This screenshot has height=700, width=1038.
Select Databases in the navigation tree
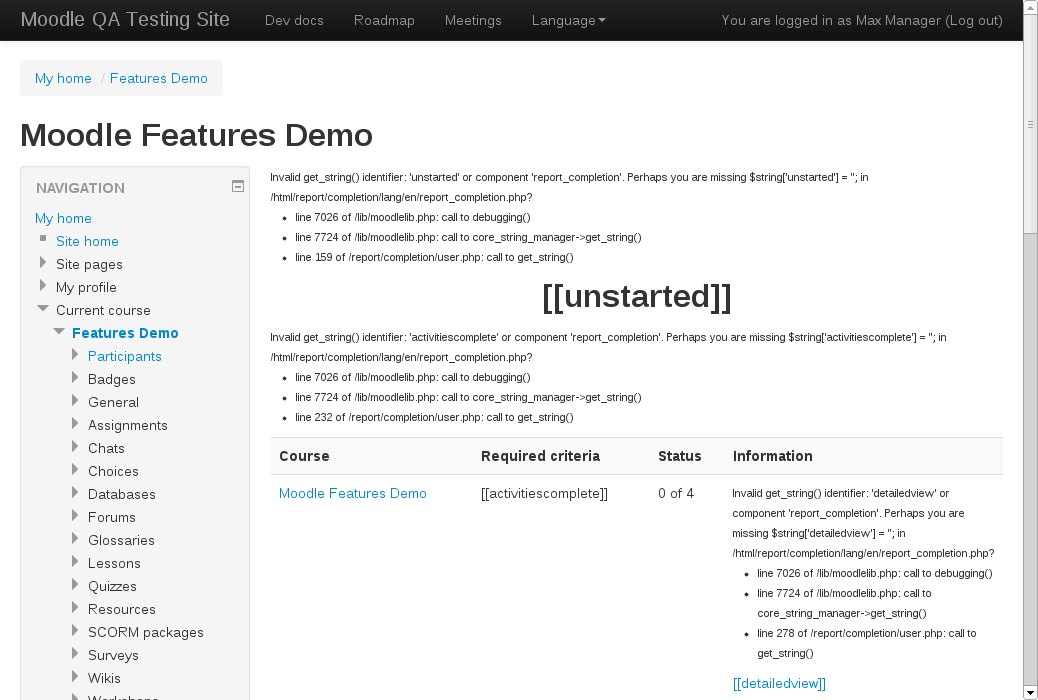[x=122, y=494]
